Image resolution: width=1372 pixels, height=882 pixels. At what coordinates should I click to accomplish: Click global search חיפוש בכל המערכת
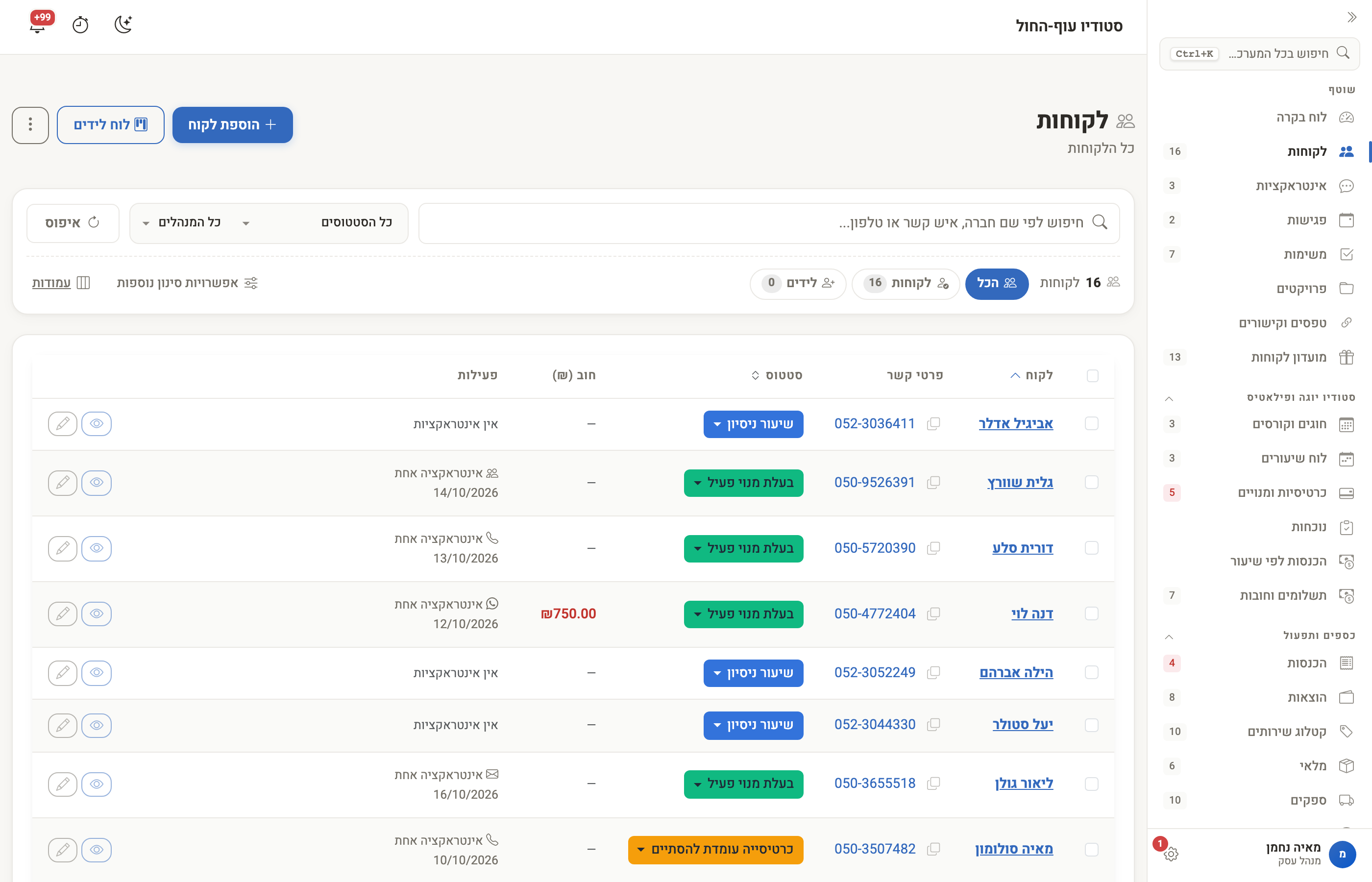1259,54
